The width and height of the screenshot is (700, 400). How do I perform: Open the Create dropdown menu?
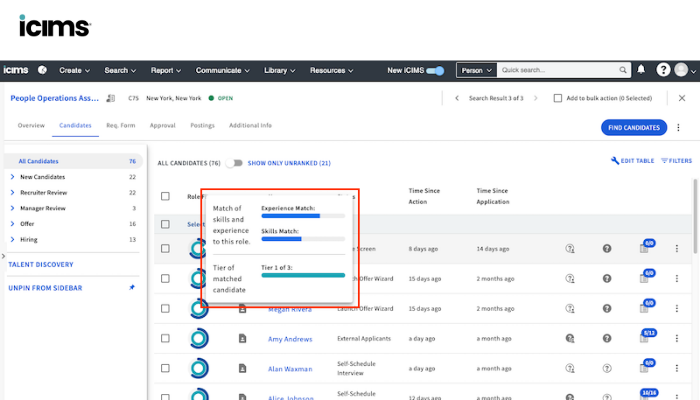click(x=75, y=71)
